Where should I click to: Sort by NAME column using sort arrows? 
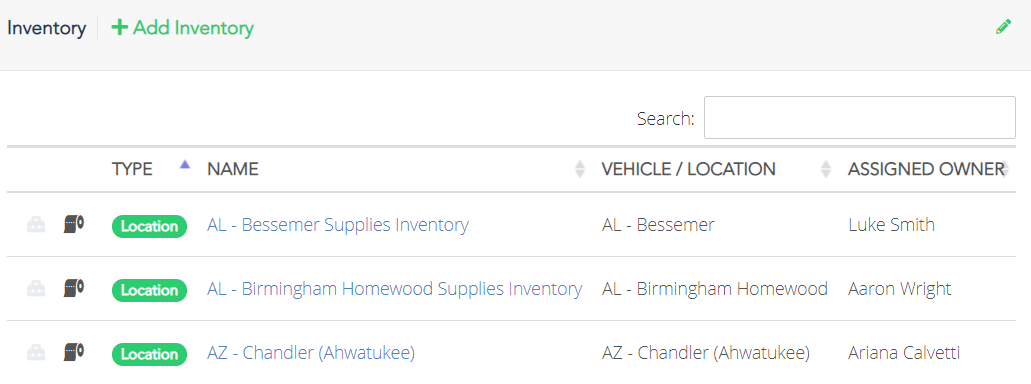pos(580,169)
